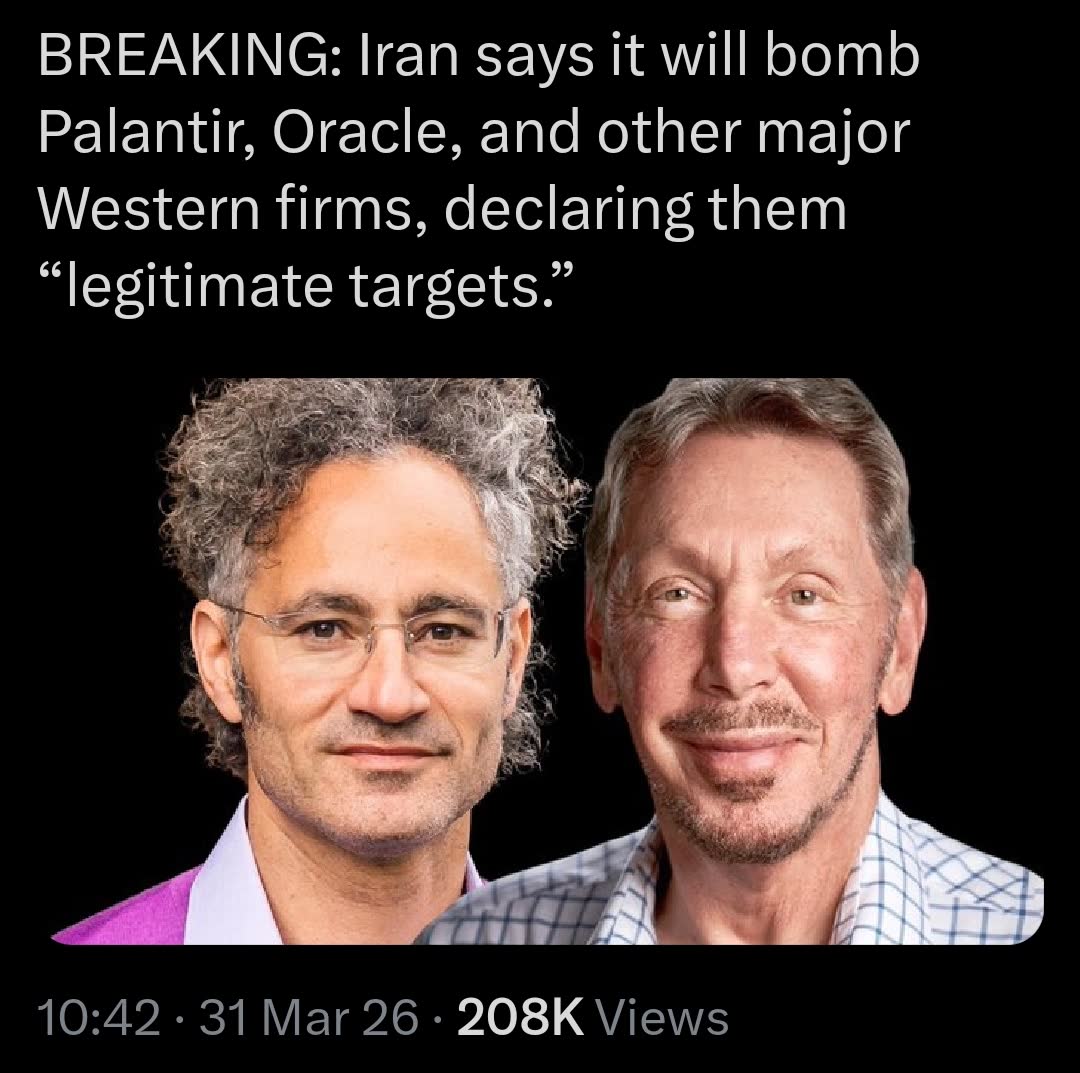
Task: Open the 208K view count
Action: 520,1018
